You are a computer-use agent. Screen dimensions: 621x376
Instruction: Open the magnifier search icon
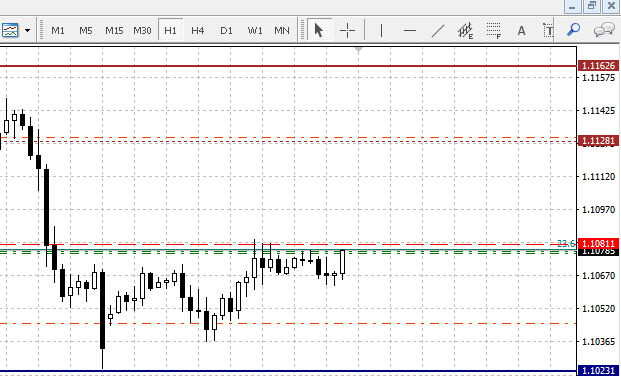[573, 30]
